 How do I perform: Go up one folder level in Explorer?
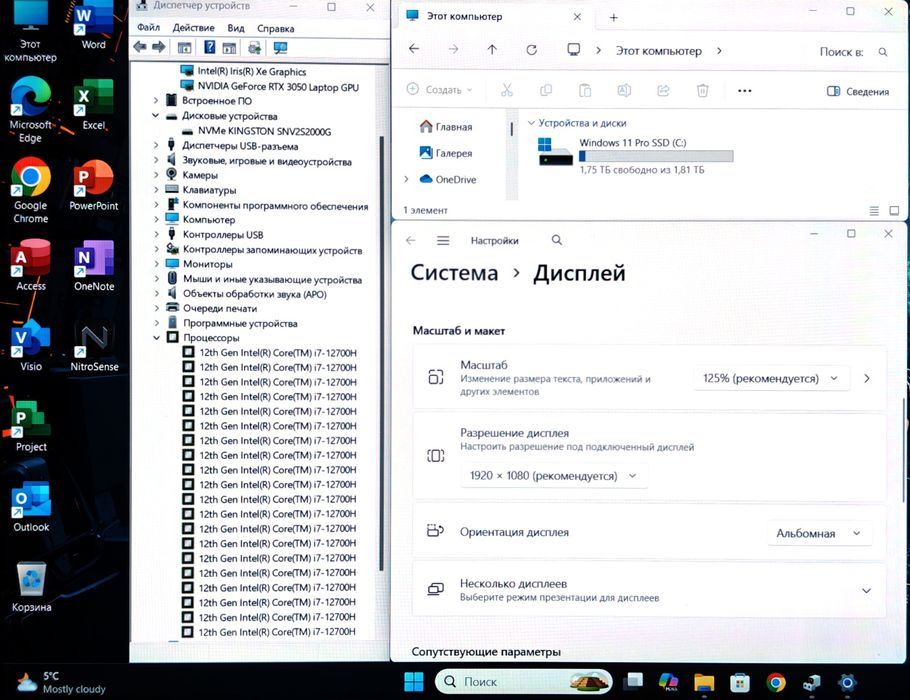(492, 50)
